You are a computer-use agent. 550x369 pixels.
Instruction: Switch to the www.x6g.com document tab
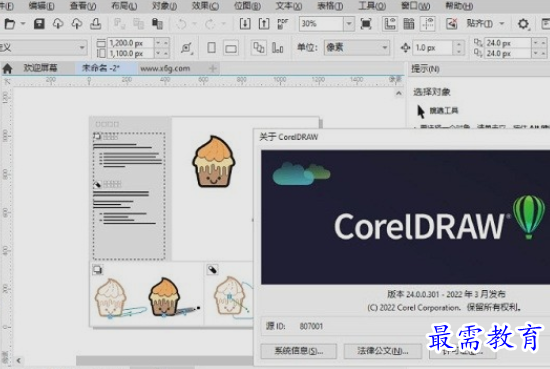pos(165,68)
